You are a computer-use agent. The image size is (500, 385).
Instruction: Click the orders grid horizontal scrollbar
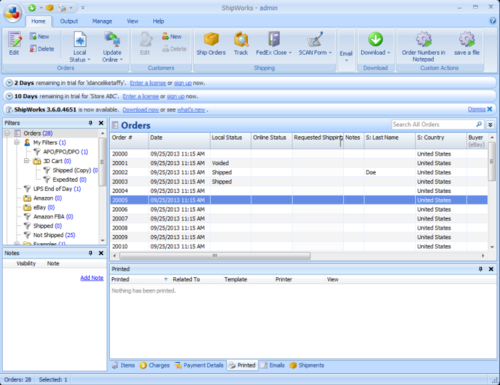point(215,256)
